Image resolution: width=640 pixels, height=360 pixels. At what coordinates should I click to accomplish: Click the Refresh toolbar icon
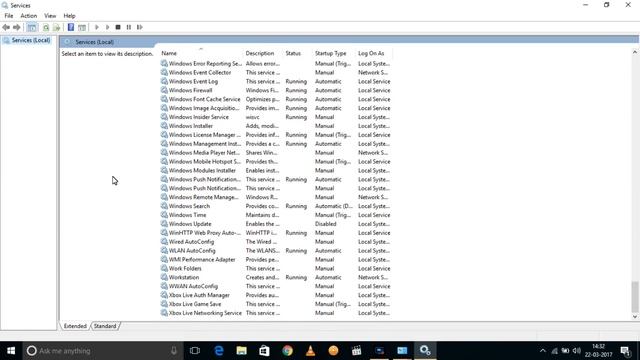(x=46, y=27)
